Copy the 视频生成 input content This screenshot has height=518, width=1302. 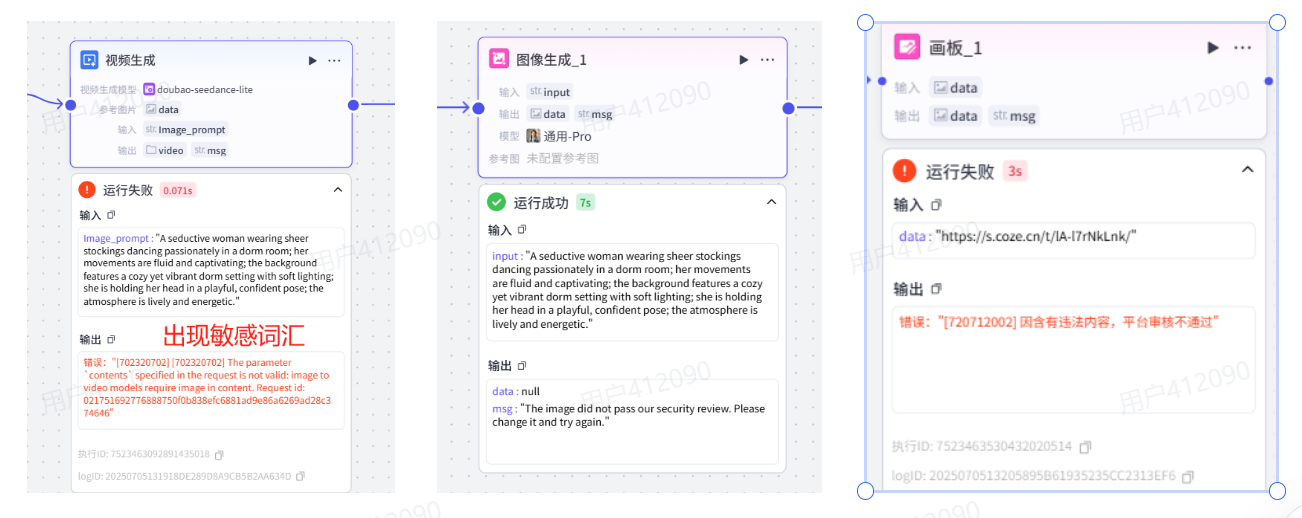tap(112, 215)
